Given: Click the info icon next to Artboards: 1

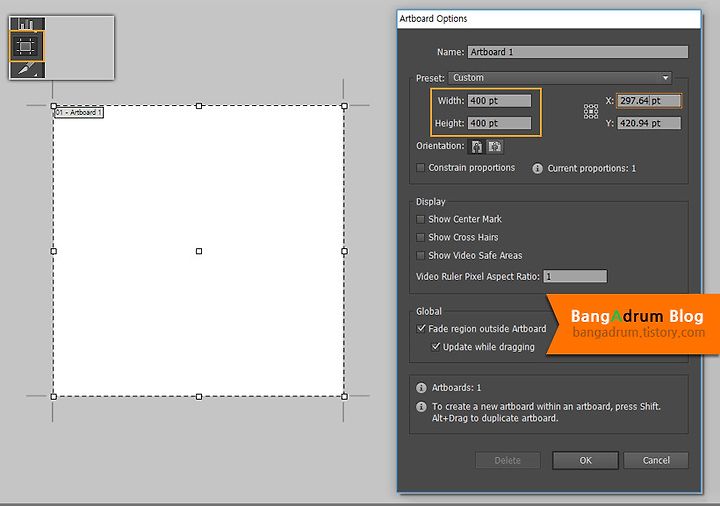Looking at the screenshot, I should pyautogui.click(x=421, y=388).
